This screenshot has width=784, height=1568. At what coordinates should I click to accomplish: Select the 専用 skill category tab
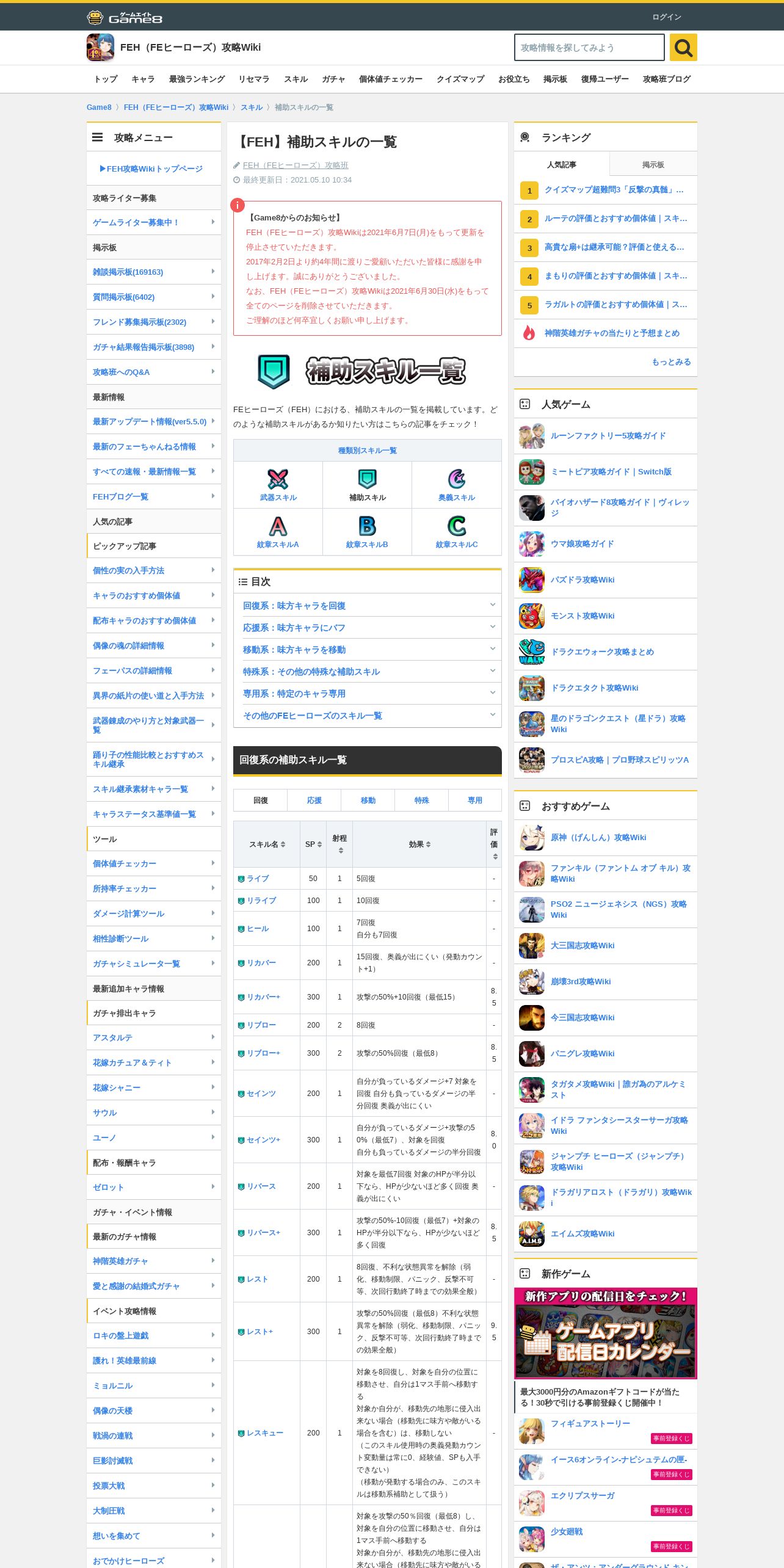(475, 800)
